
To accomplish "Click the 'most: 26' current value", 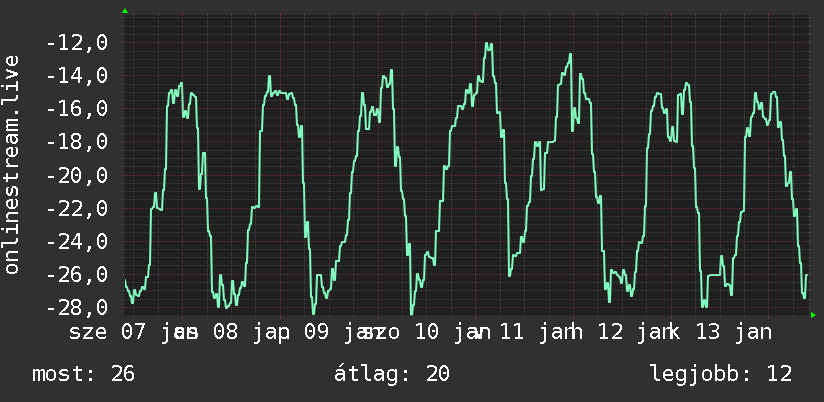I will 84,374.
